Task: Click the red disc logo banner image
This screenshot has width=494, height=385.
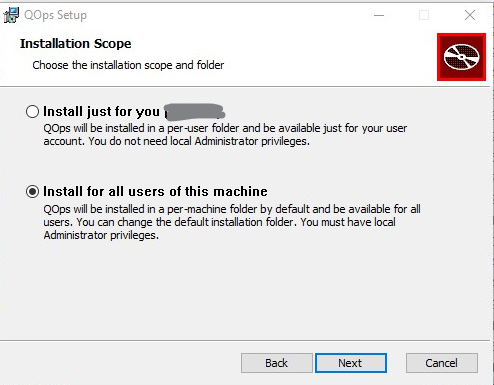Action: pos(461,57)
